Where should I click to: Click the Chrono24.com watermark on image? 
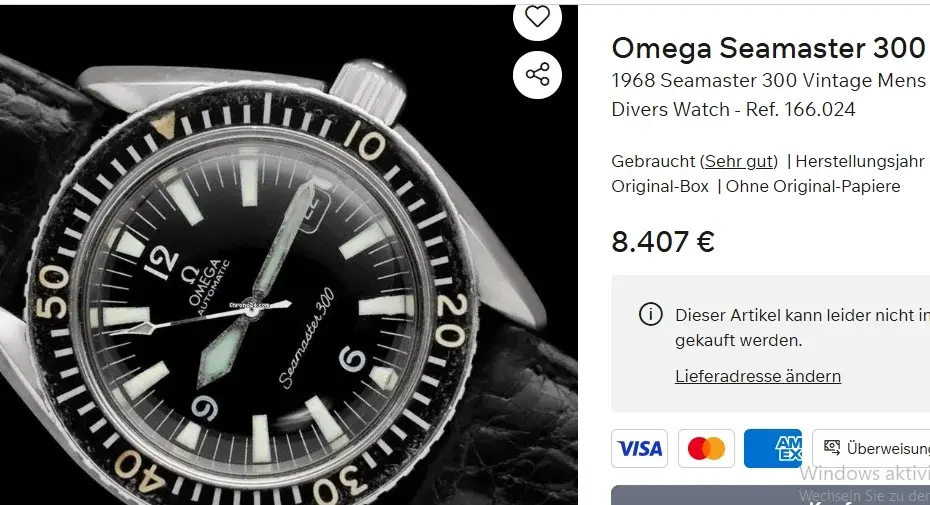click(249, 306)
